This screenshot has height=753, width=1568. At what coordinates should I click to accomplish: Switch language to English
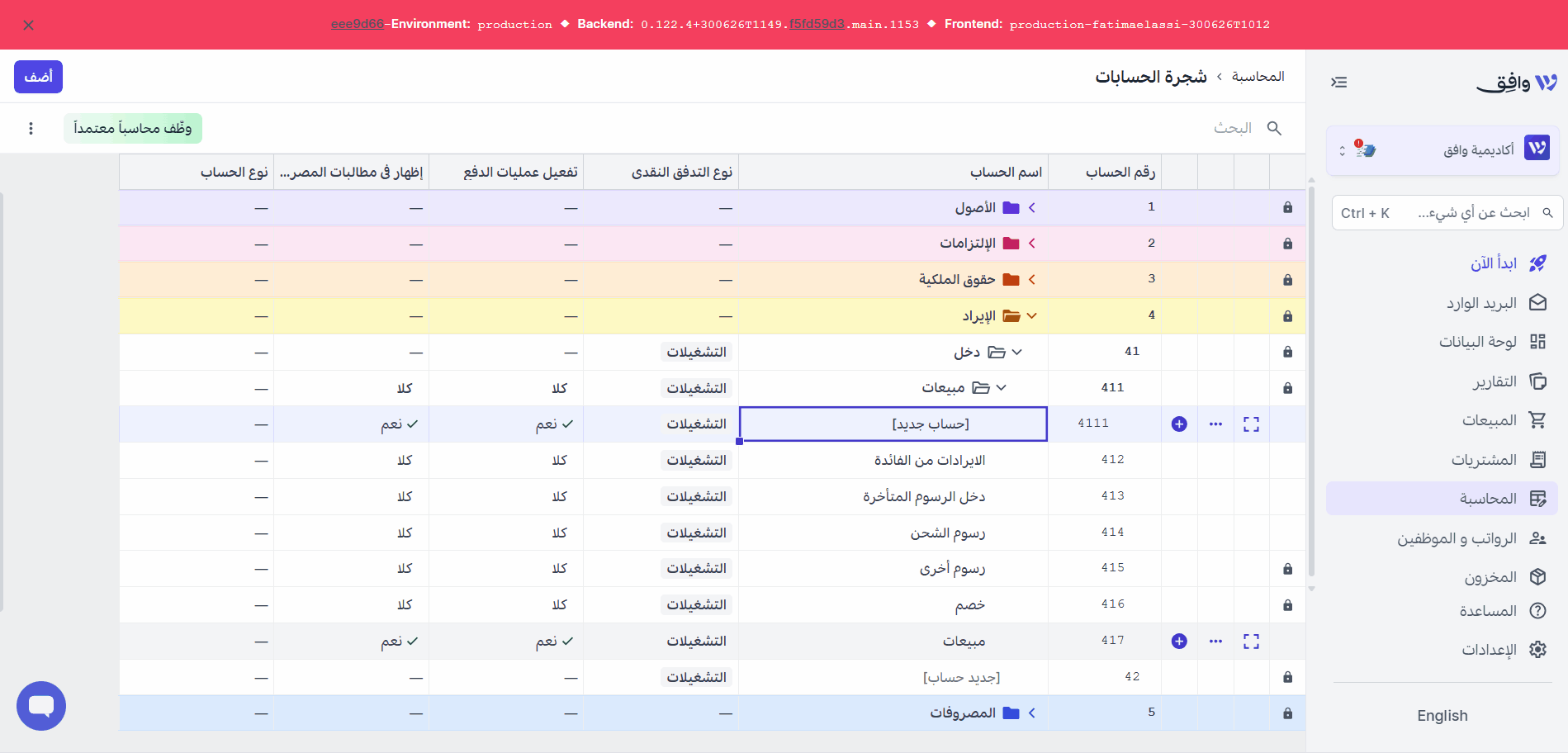point(1442,716)
